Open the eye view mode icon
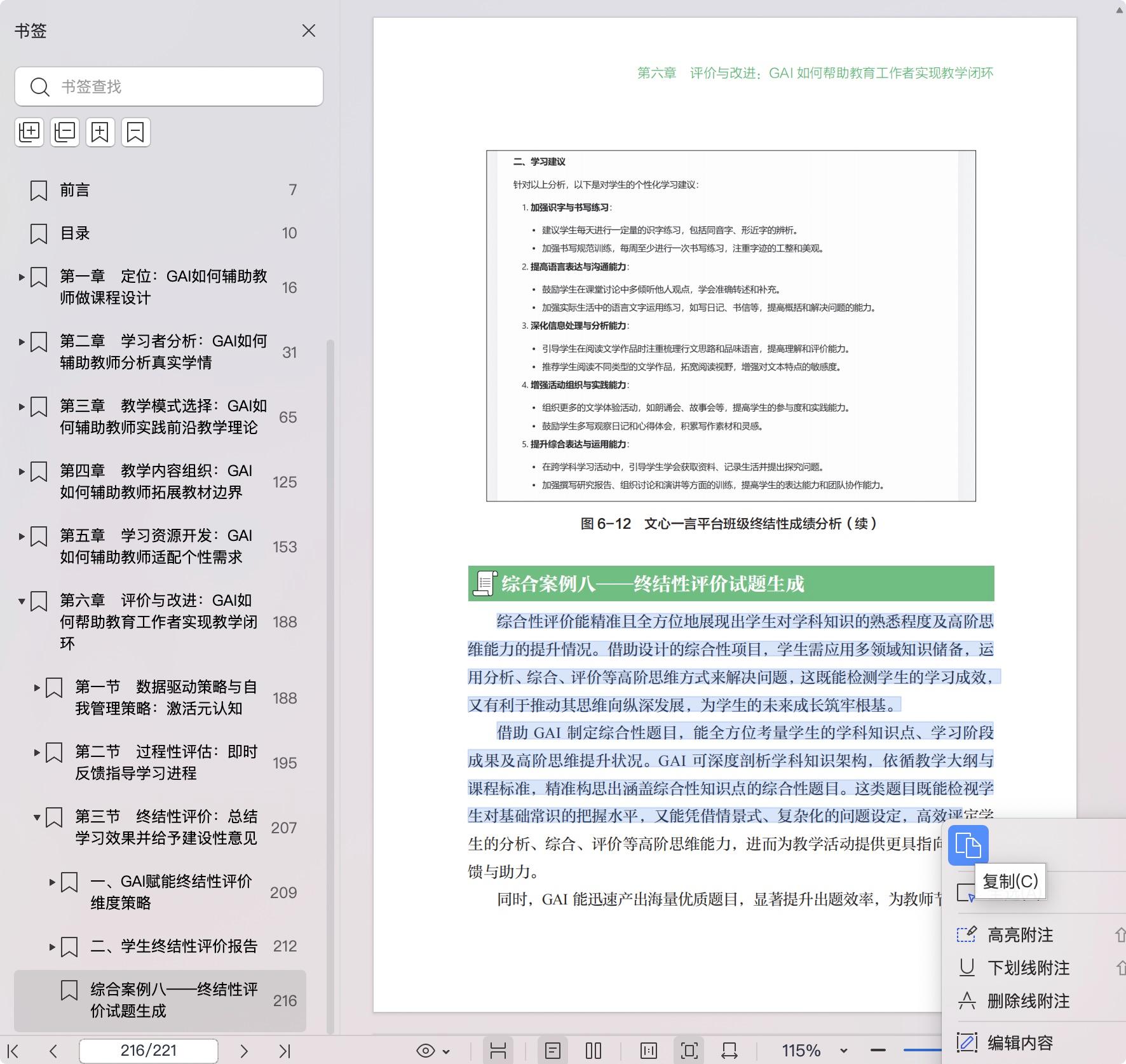This screenshot has height=1064, width=1126. click(x=427, y=1050)
